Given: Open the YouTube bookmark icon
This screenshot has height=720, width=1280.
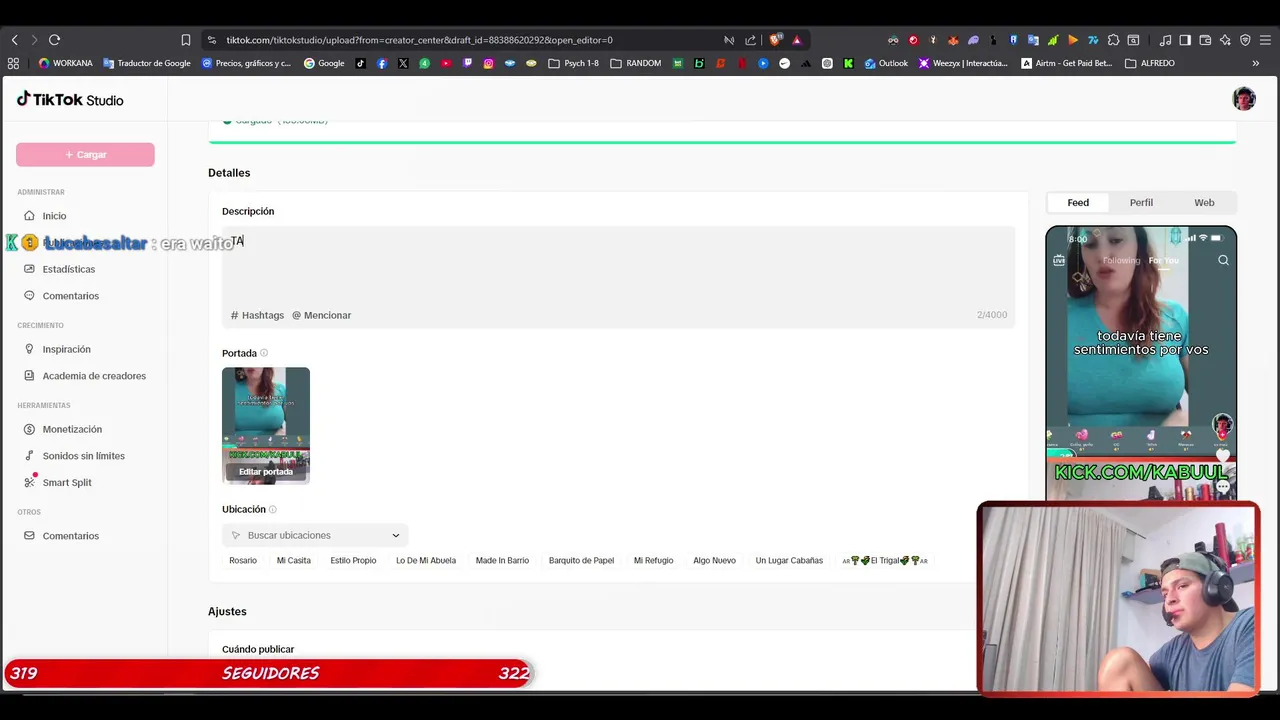Looking at the screenshot, I should tap(446, 63).
